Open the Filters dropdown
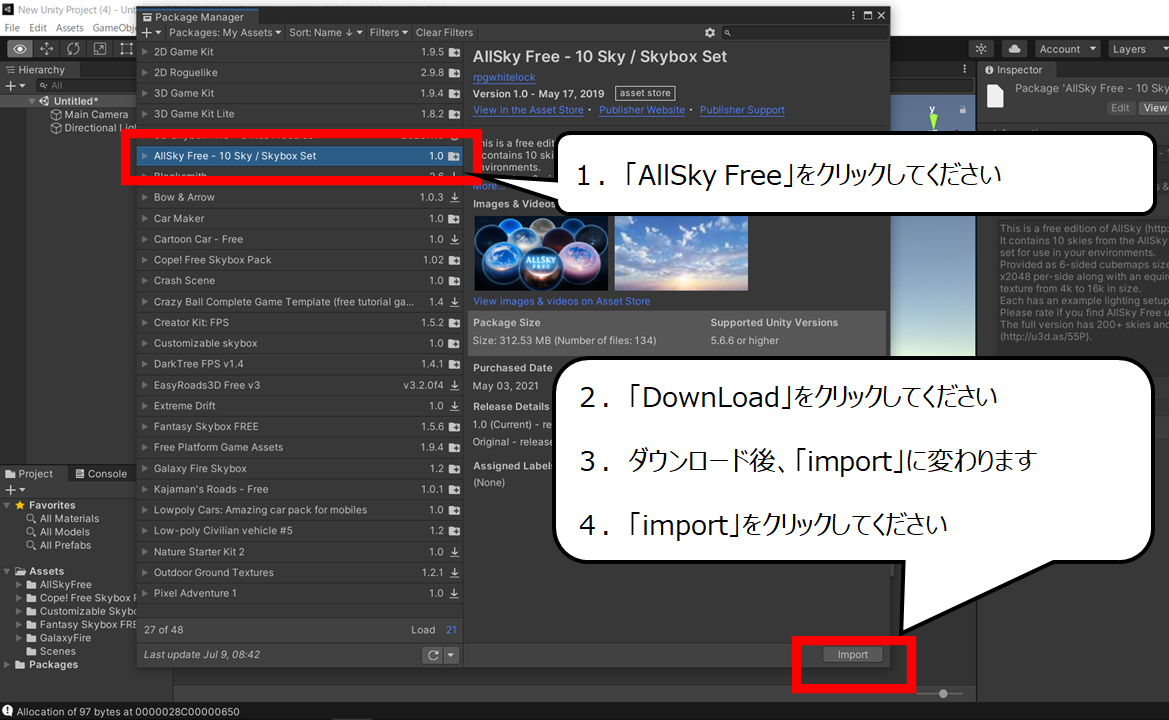This screenshot has width=1169, height=720. point(388,33)
